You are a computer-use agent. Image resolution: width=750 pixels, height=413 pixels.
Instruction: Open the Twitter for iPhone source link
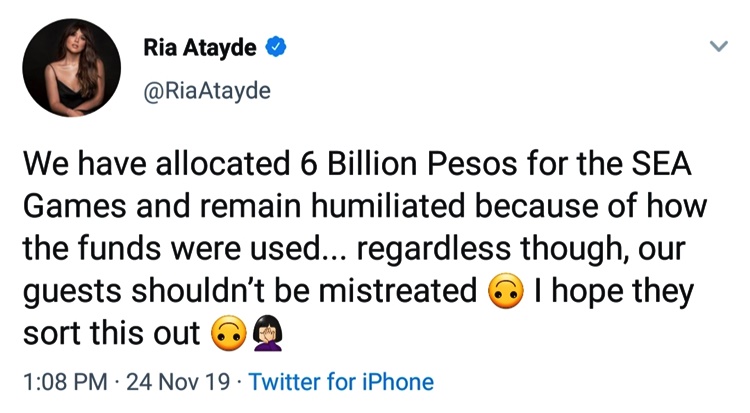pos(341,382)
